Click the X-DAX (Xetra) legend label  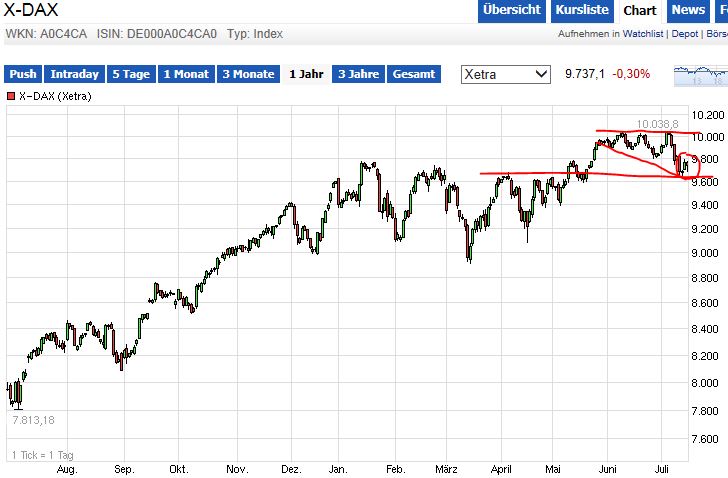(x=56, y=96)
